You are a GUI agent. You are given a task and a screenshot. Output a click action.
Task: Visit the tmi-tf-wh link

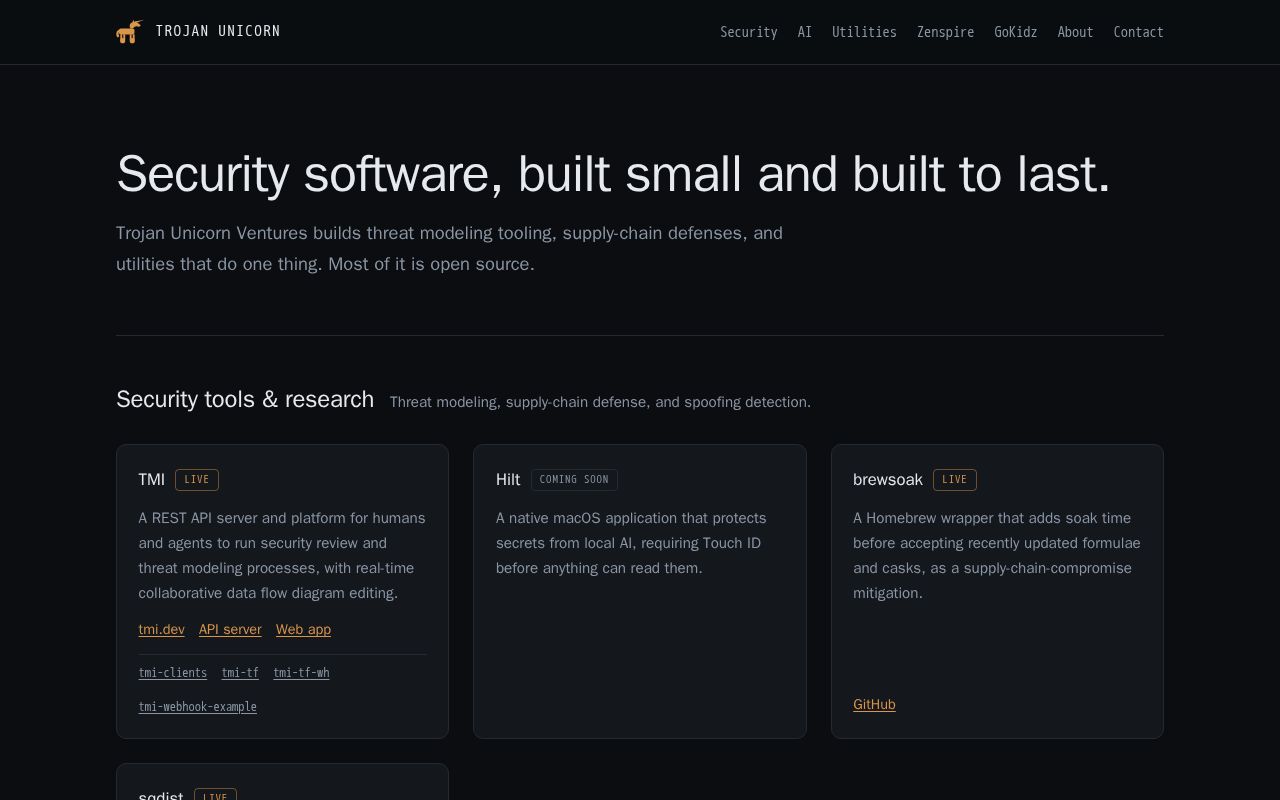click(301, 673)
